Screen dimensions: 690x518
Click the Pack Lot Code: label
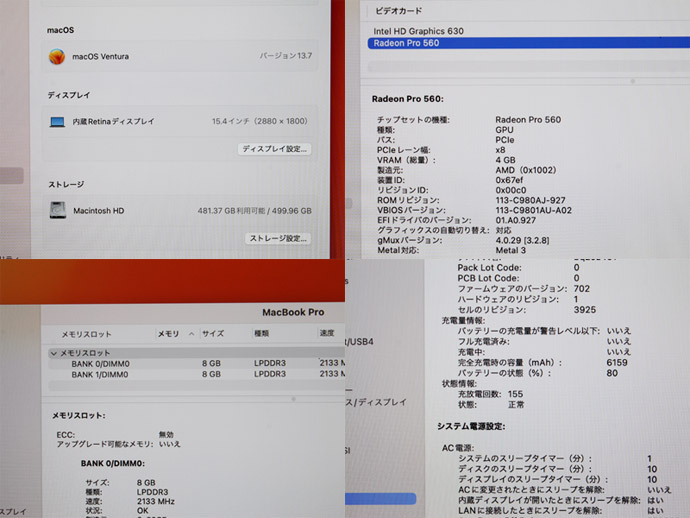tap(489, 268)
